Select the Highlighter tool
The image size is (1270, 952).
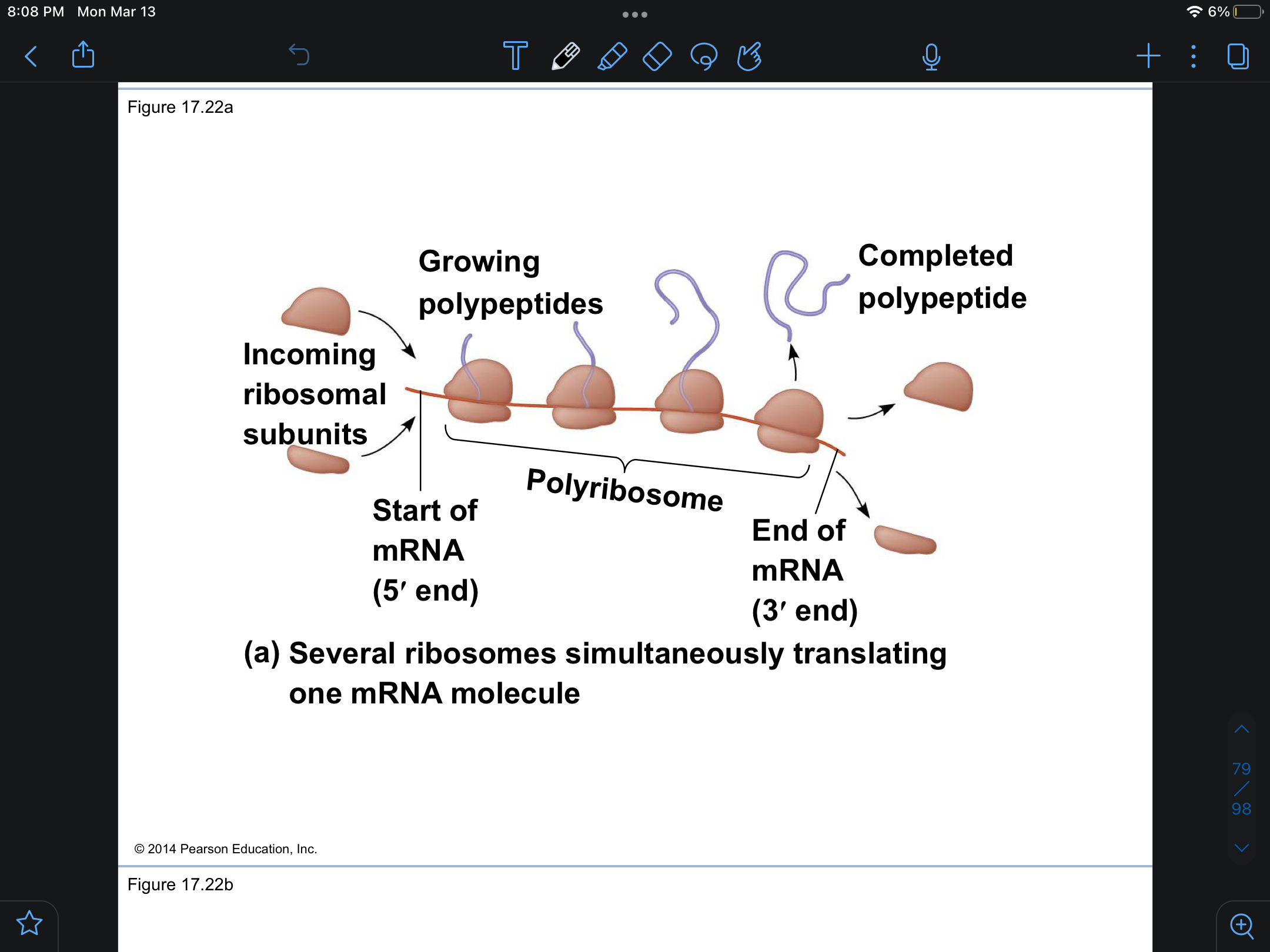(x=612, y=56)
